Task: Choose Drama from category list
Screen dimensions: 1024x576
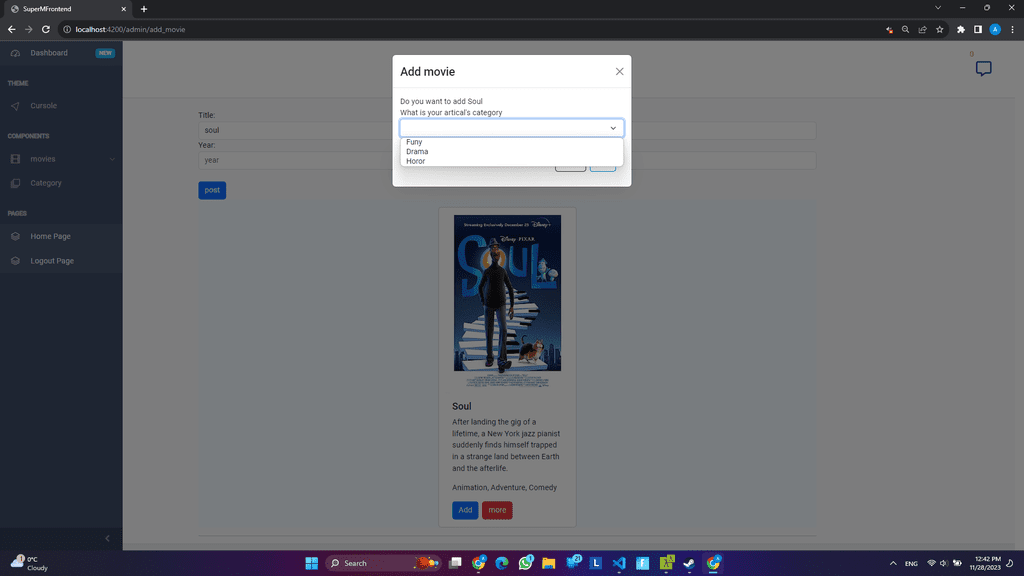Action: point(417,152)
